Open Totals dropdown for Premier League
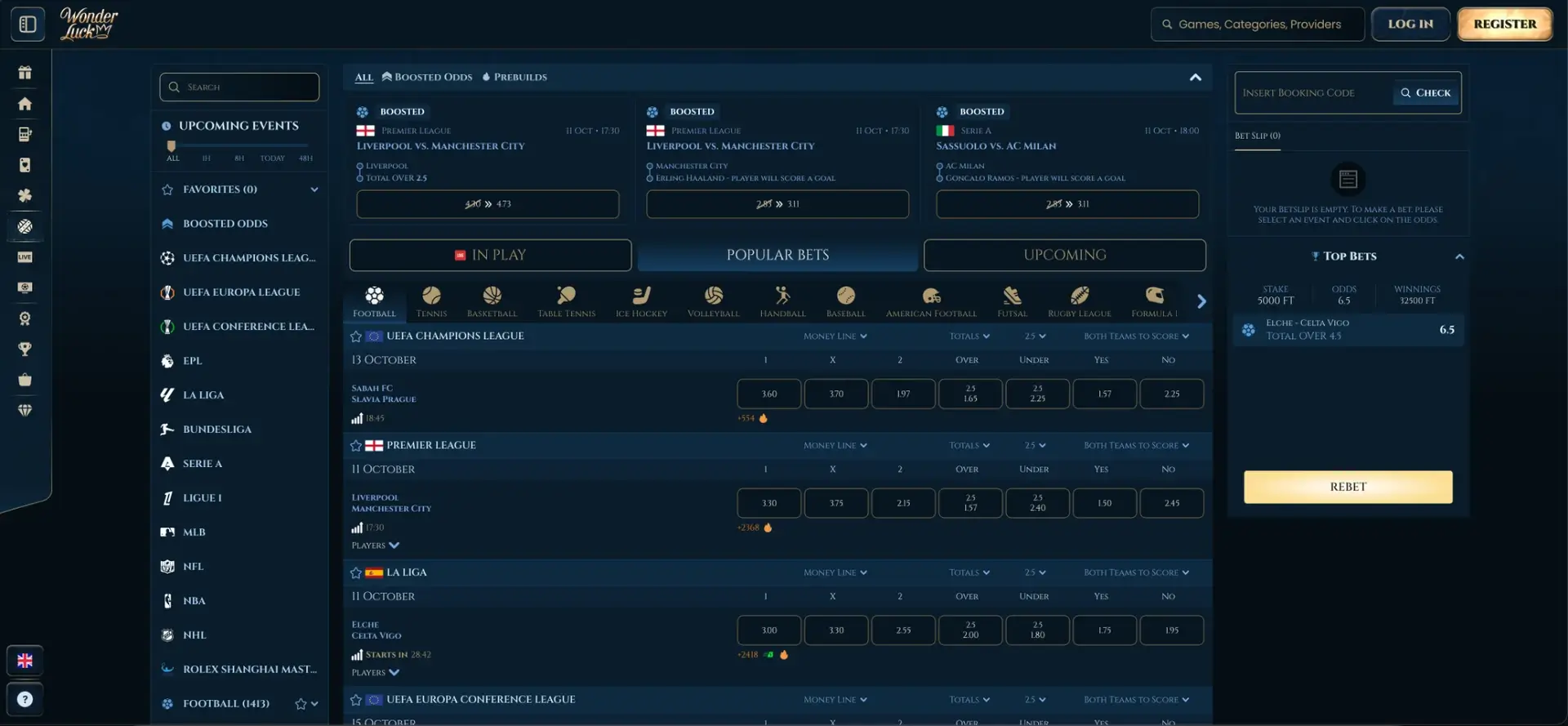Image resolution: width=1568 pixels, height=726 pixels. [969, 446]
